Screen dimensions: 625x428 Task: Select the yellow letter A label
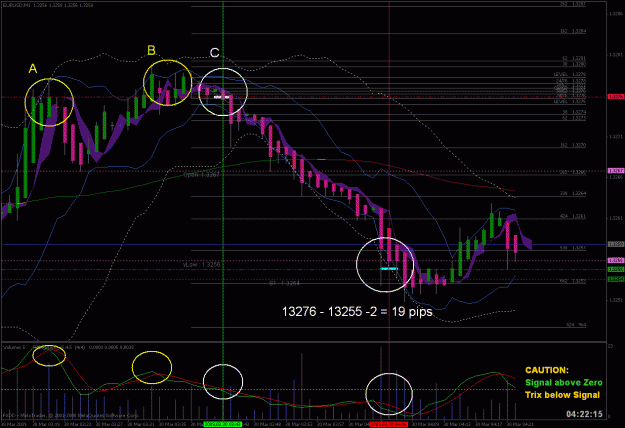(x=33, y=69)
